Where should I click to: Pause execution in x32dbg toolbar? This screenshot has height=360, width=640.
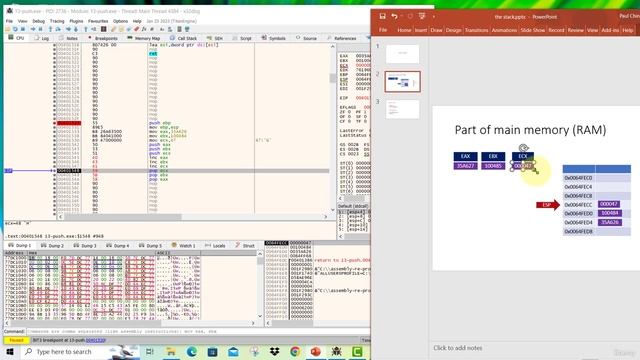click(40, 29)
